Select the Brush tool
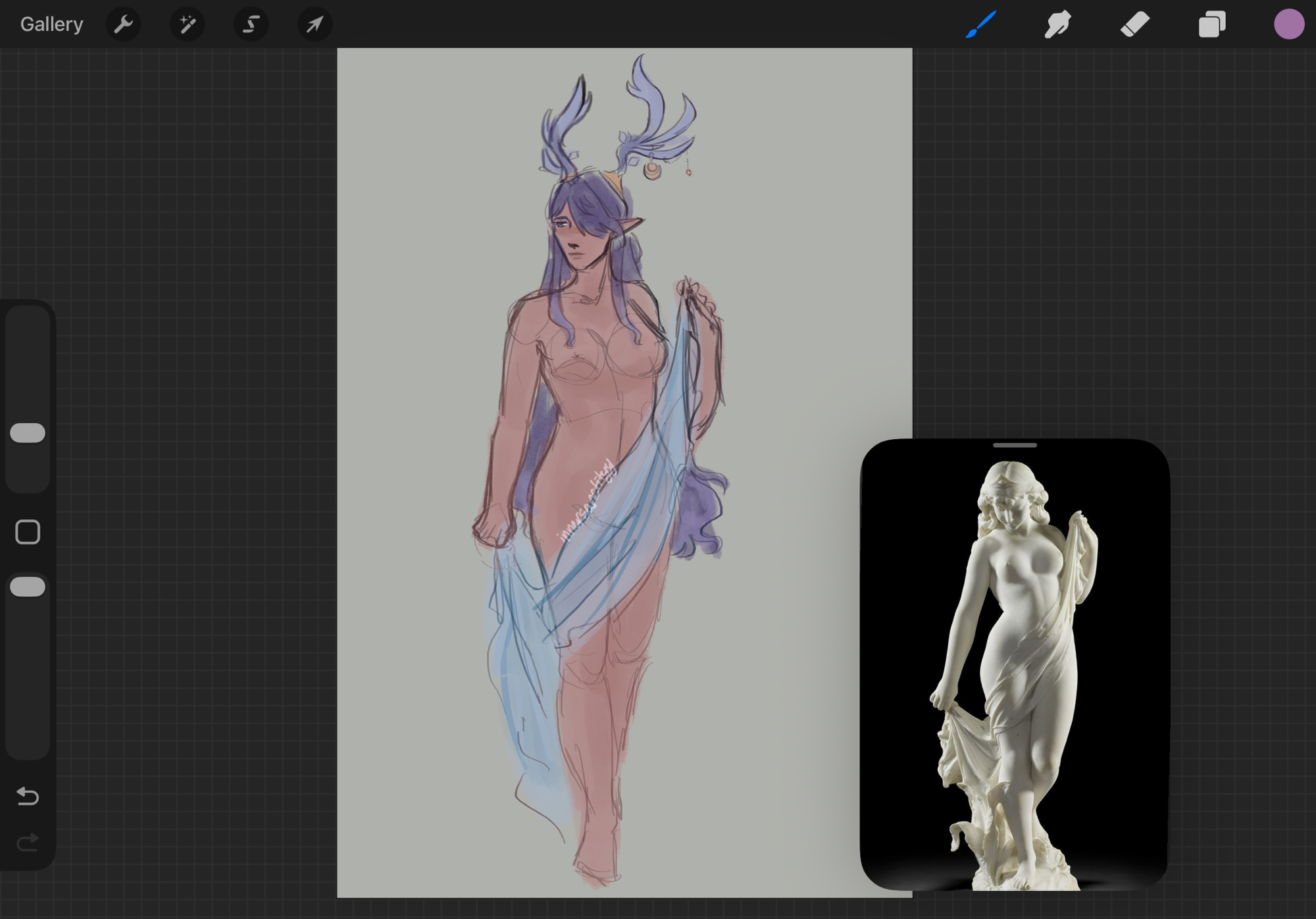 (980, 24)
